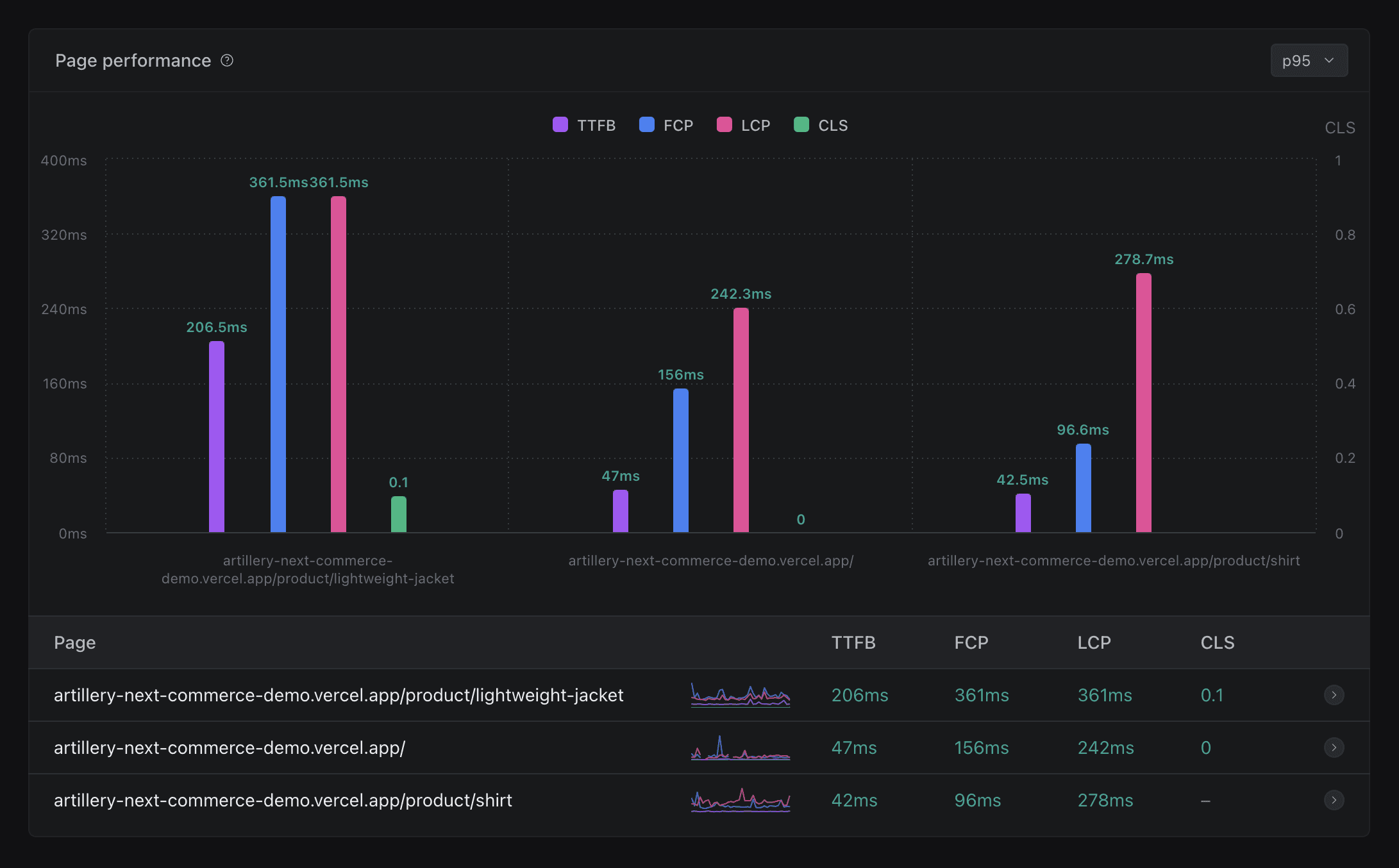
Task: Open the lightweight-jacket page link
Action: click(339, 695)
